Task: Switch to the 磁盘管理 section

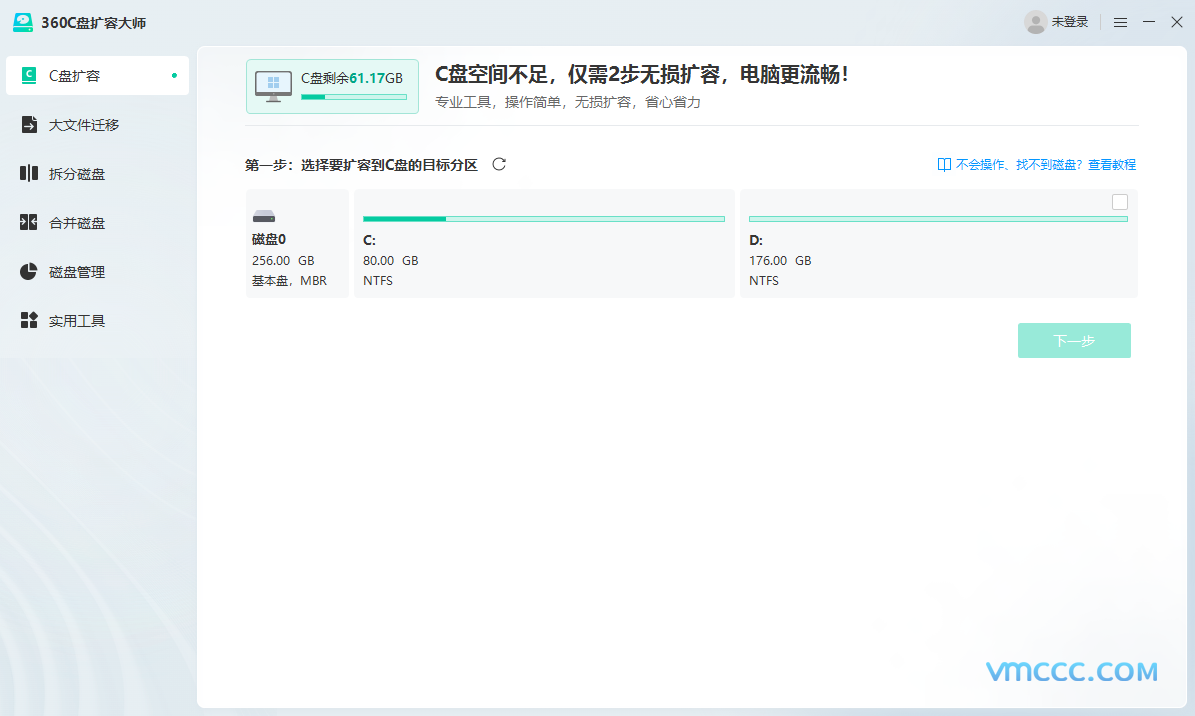Action: [x=77, y=272]
